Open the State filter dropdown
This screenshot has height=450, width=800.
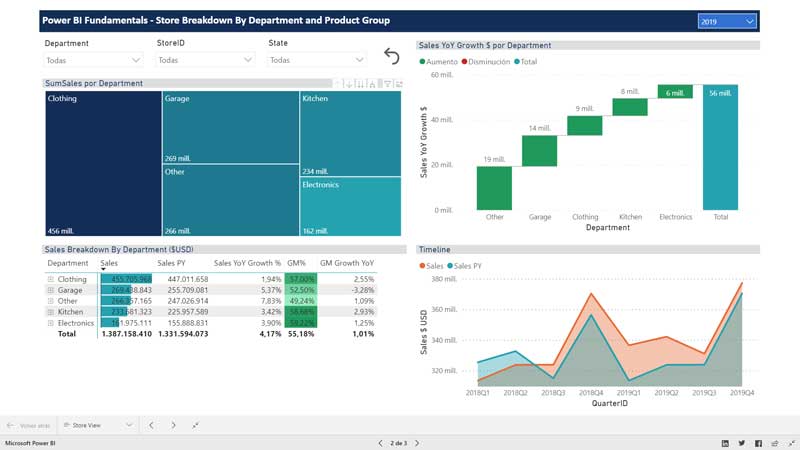point(315,60)
